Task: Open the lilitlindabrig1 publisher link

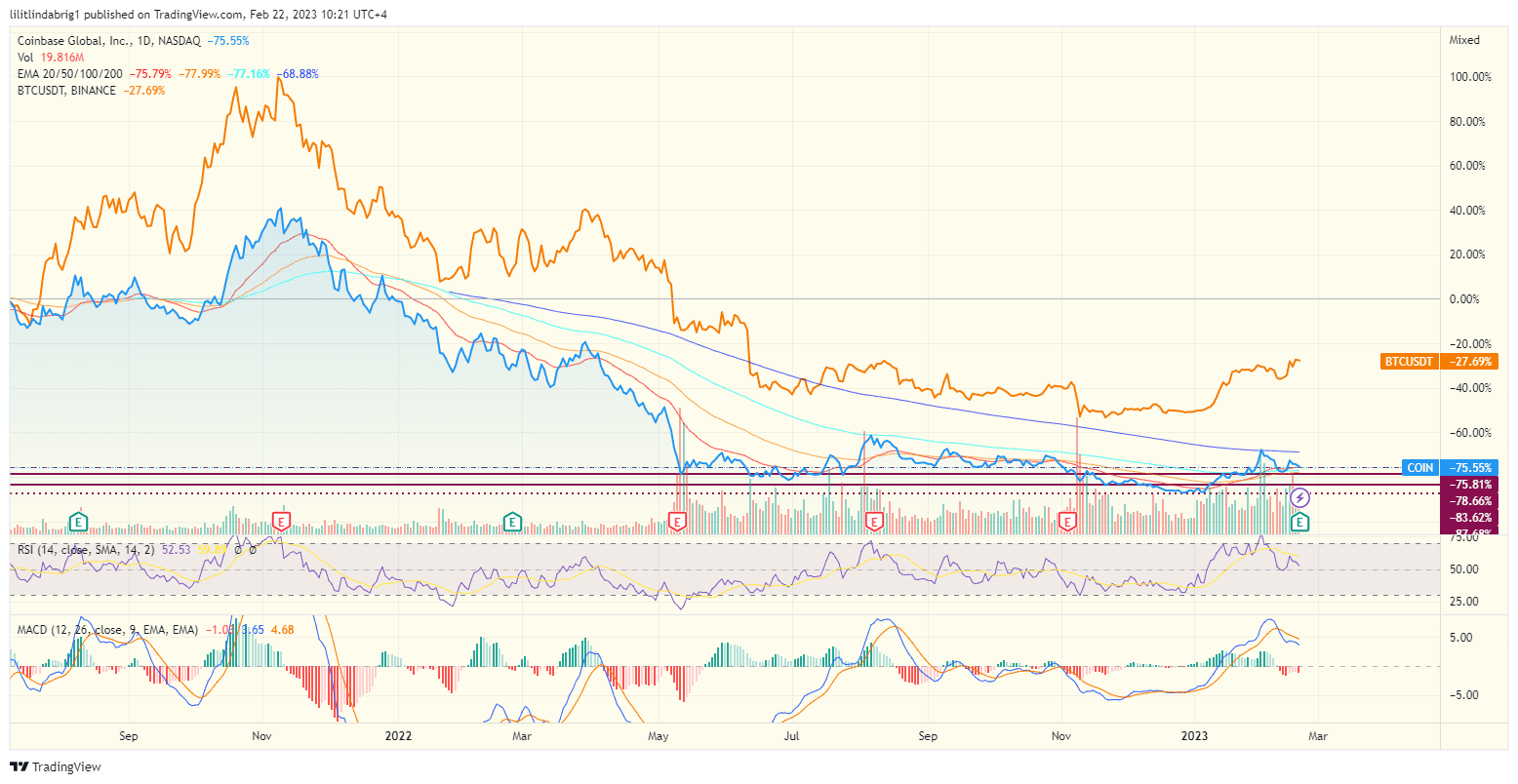Action: (x=46, y=14)
